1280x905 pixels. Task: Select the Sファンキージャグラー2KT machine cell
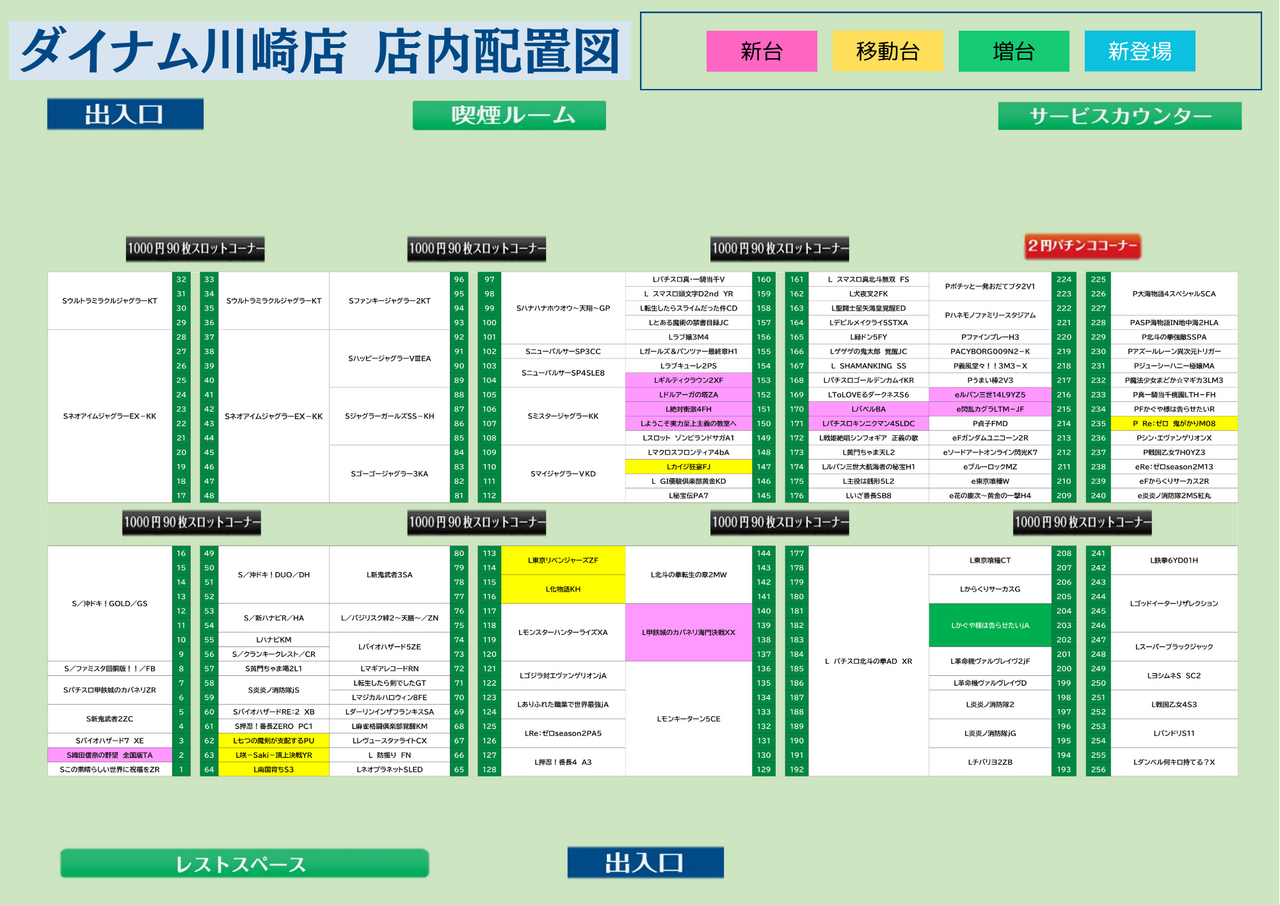[x=389, y=301]
